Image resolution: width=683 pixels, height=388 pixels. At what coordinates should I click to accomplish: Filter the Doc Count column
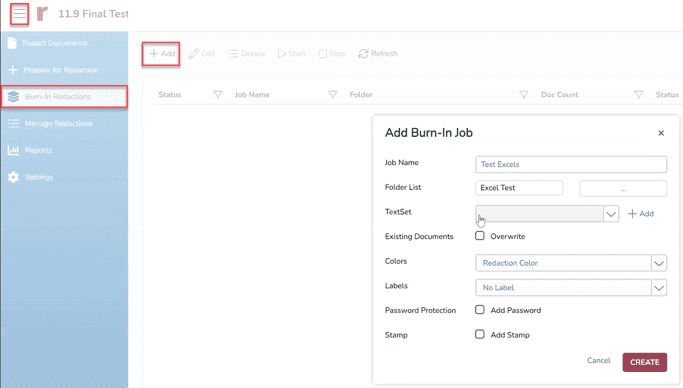[639, 94]
